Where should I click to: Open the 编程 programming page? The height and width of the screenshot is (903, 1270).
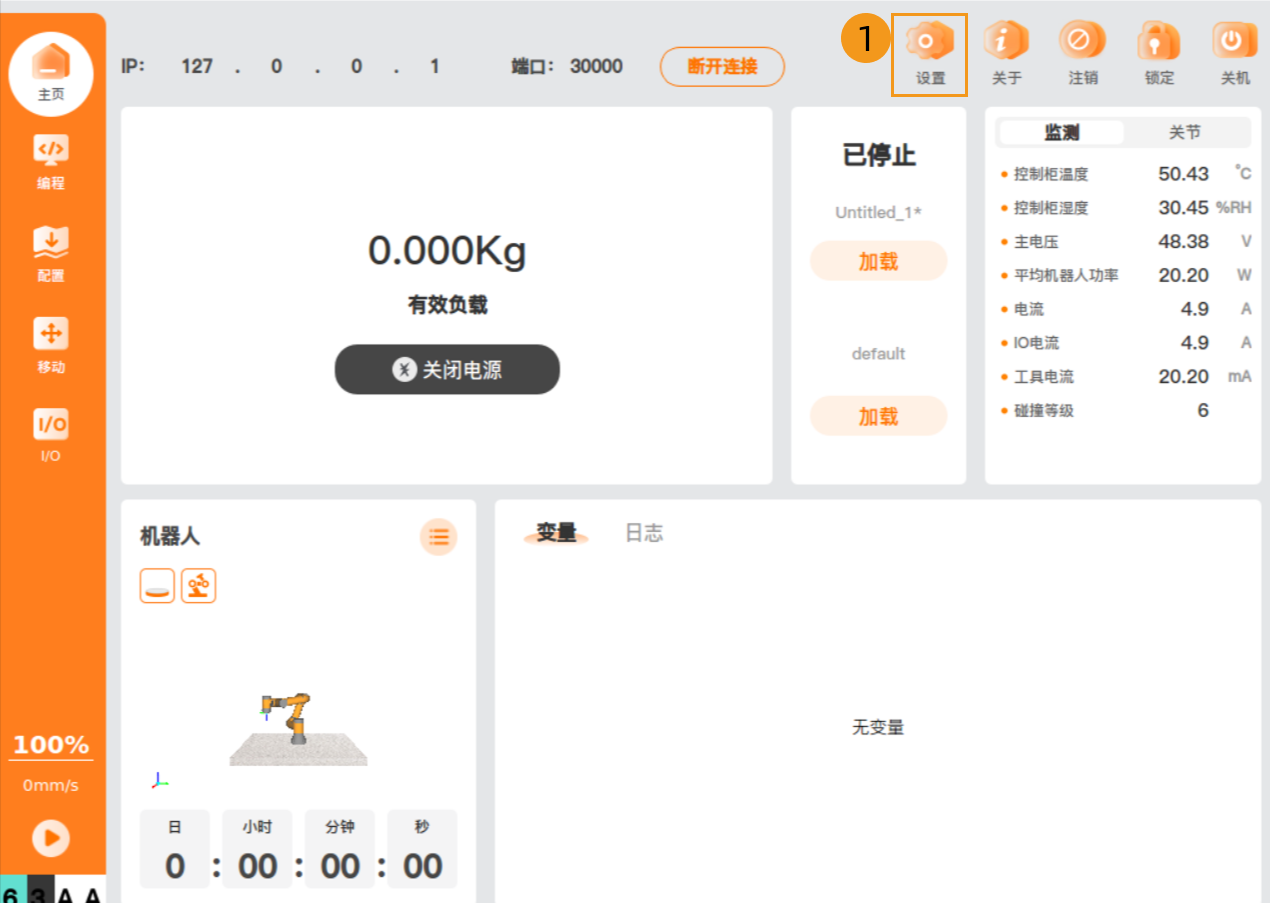(x=51, y=163)
